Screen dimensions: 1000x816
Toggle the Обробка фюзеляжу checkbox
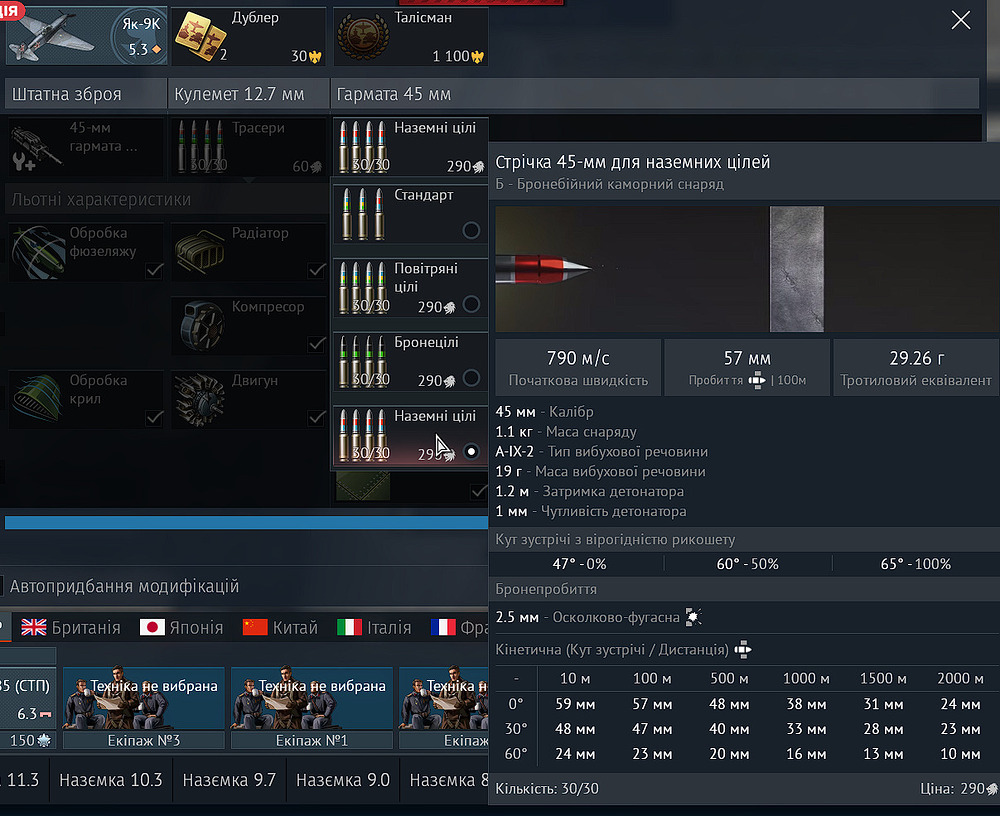(x=154, y=270)
